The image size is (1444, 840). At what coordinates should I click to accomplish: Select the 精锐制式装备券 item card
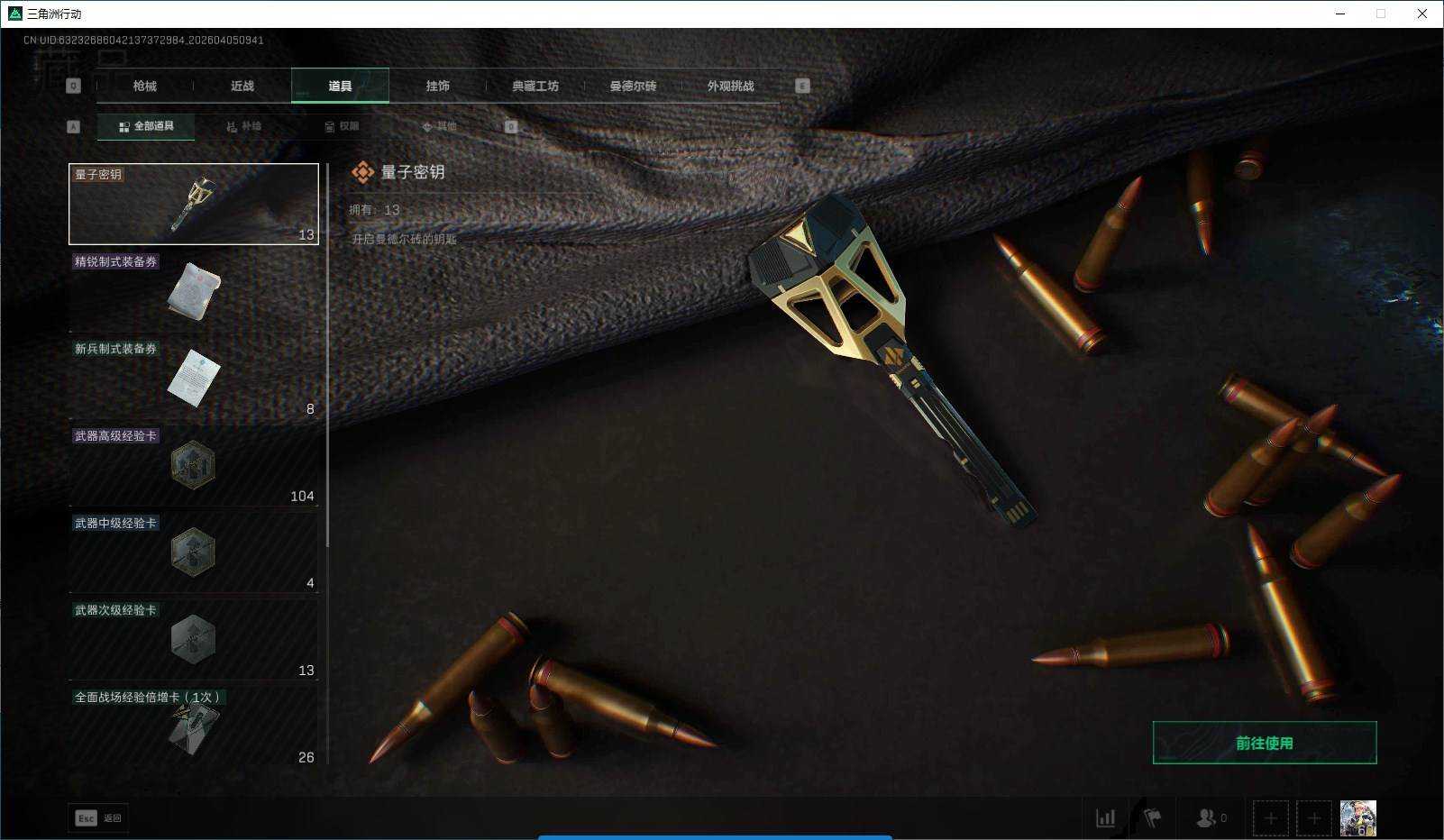tap(194, 291)
